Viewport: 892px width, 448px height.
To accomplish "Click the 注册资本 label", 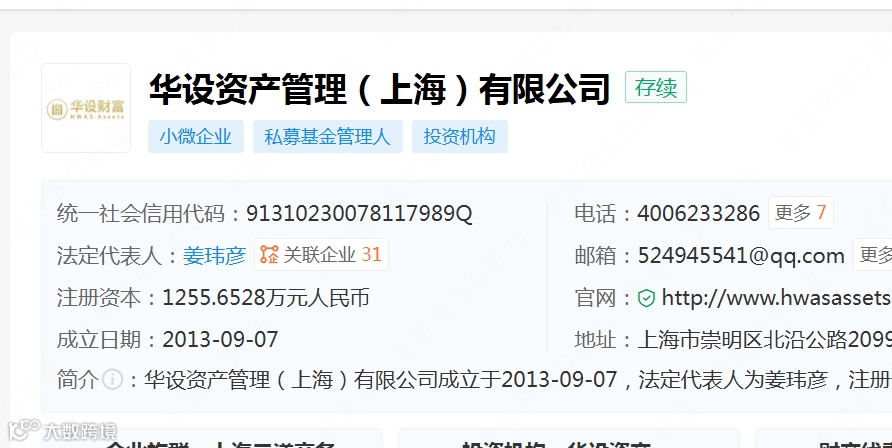I will coord(99,297).
